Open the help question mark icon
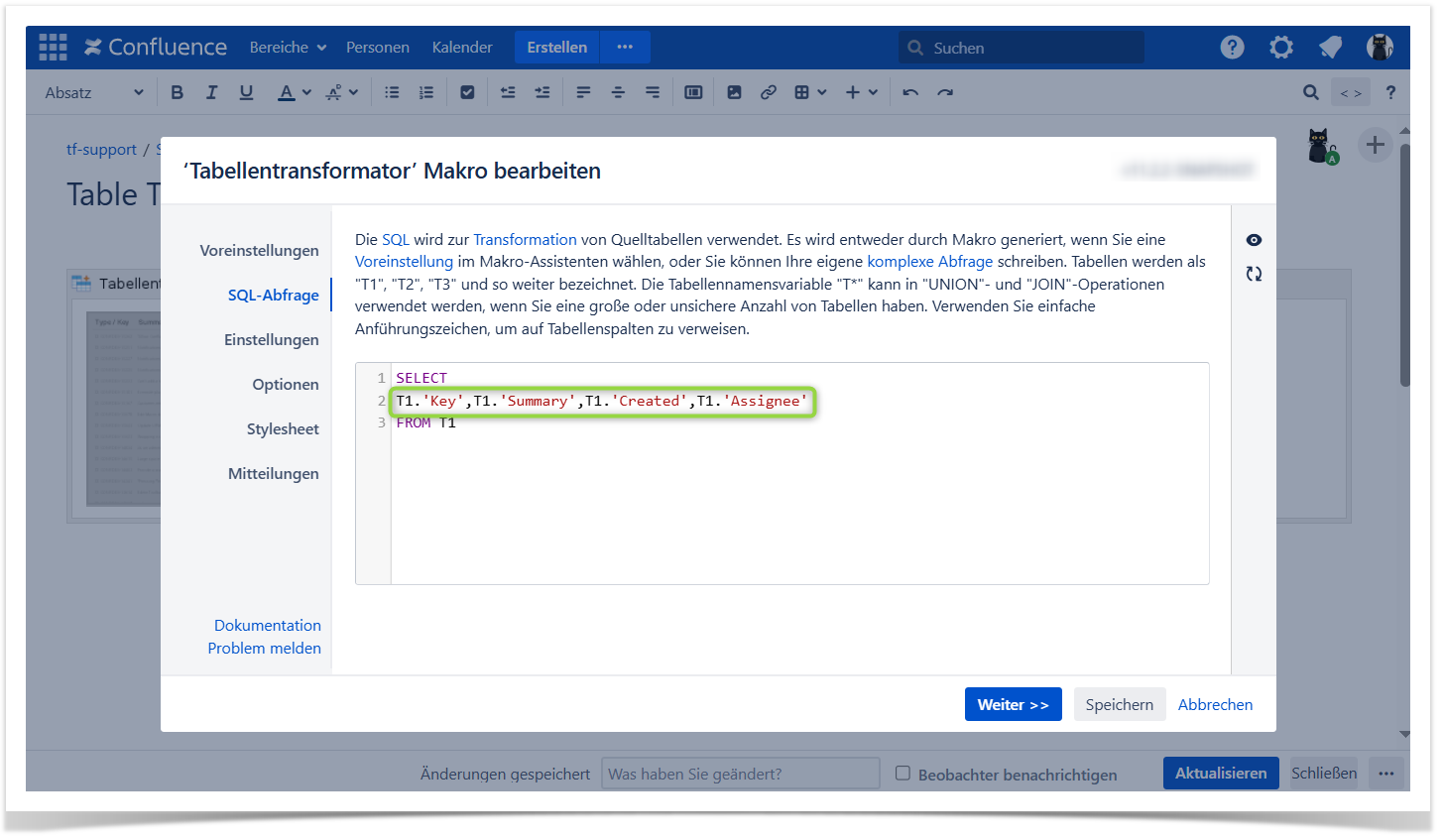Viewport: 1444px width, 840px height. click(x=1232, y=47)
